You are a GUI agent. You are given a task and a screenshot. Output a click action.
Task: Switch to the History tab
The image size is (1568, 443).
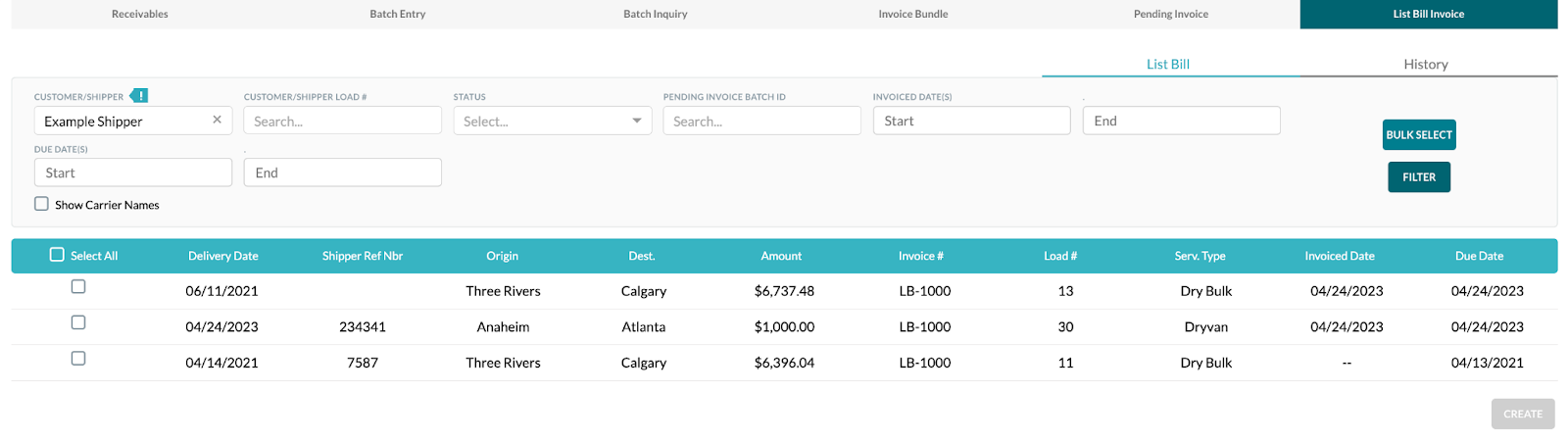coord(1426,64)
